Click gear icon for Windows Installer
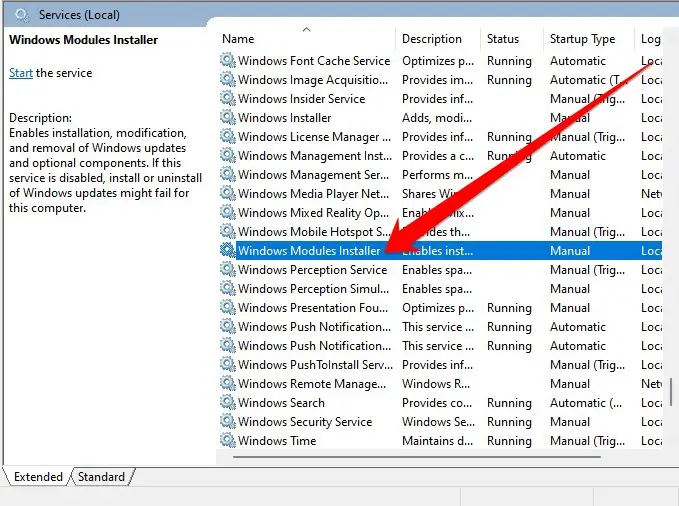 [x=227, y=117]
